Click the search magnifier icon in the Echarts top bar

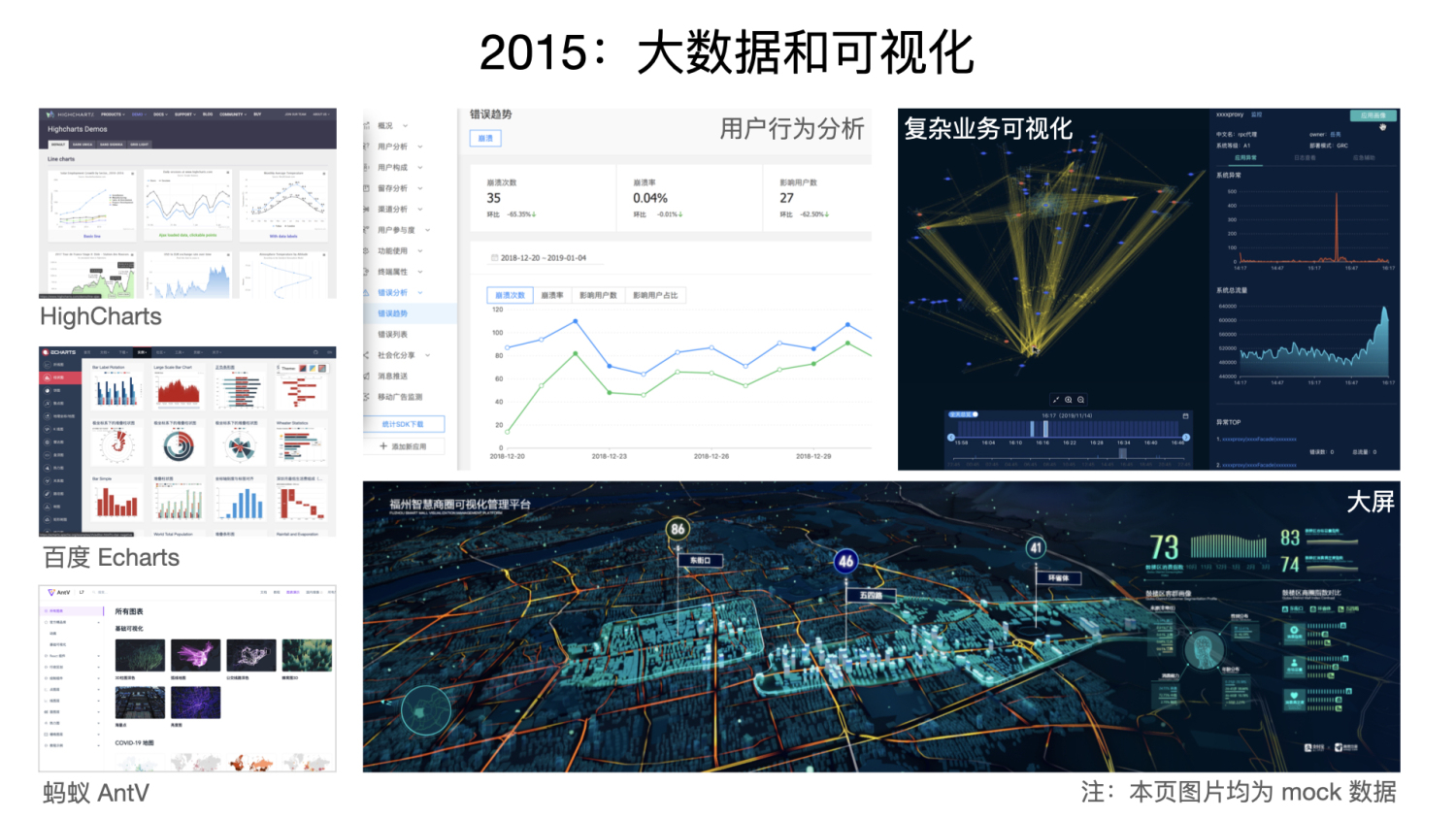pyautogui.click(x=315, y=352)
